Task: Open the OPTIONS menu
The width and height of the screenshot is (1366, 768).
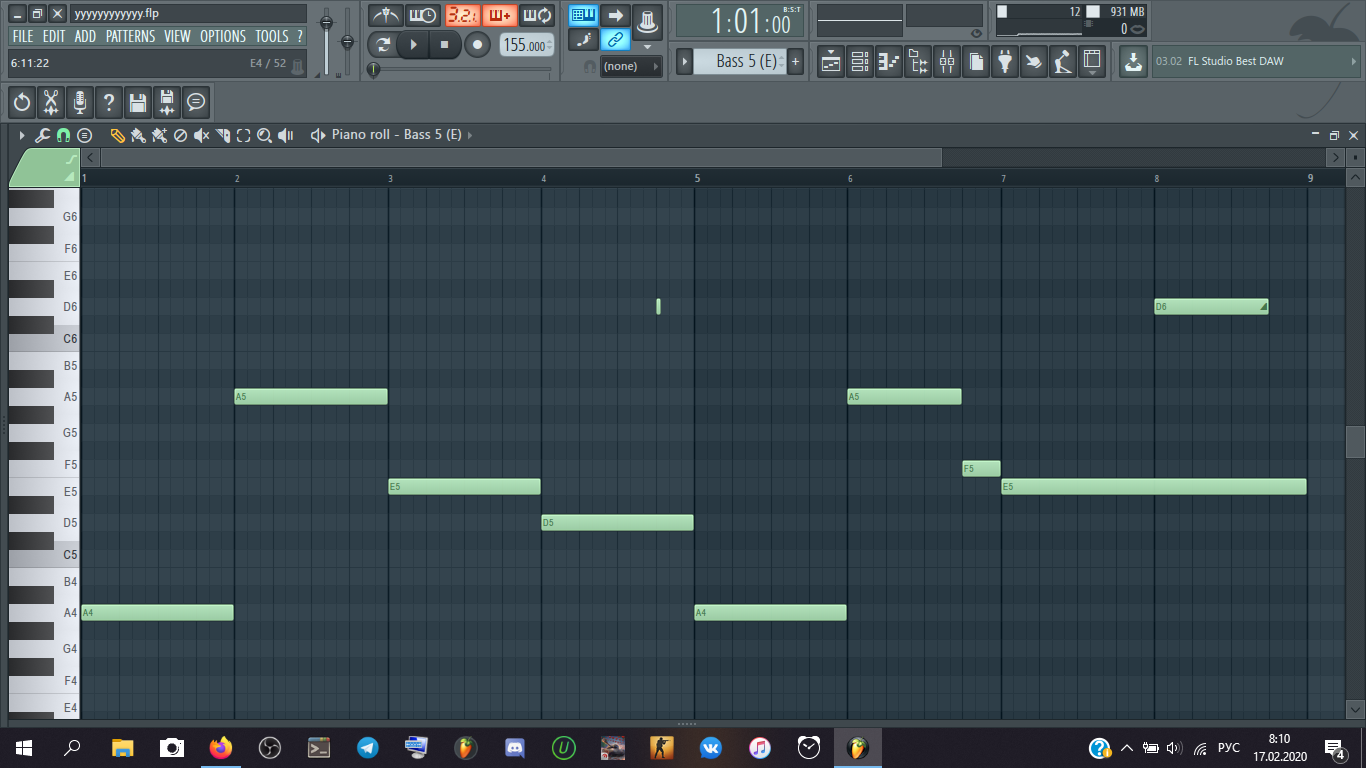Action: (222, 36)
